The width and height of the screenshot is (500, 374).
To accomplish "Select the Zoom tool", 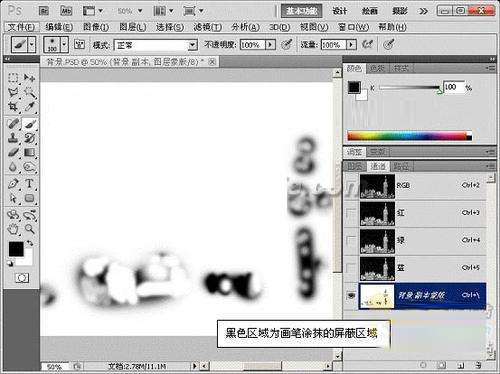I will (x=29, y=229).
